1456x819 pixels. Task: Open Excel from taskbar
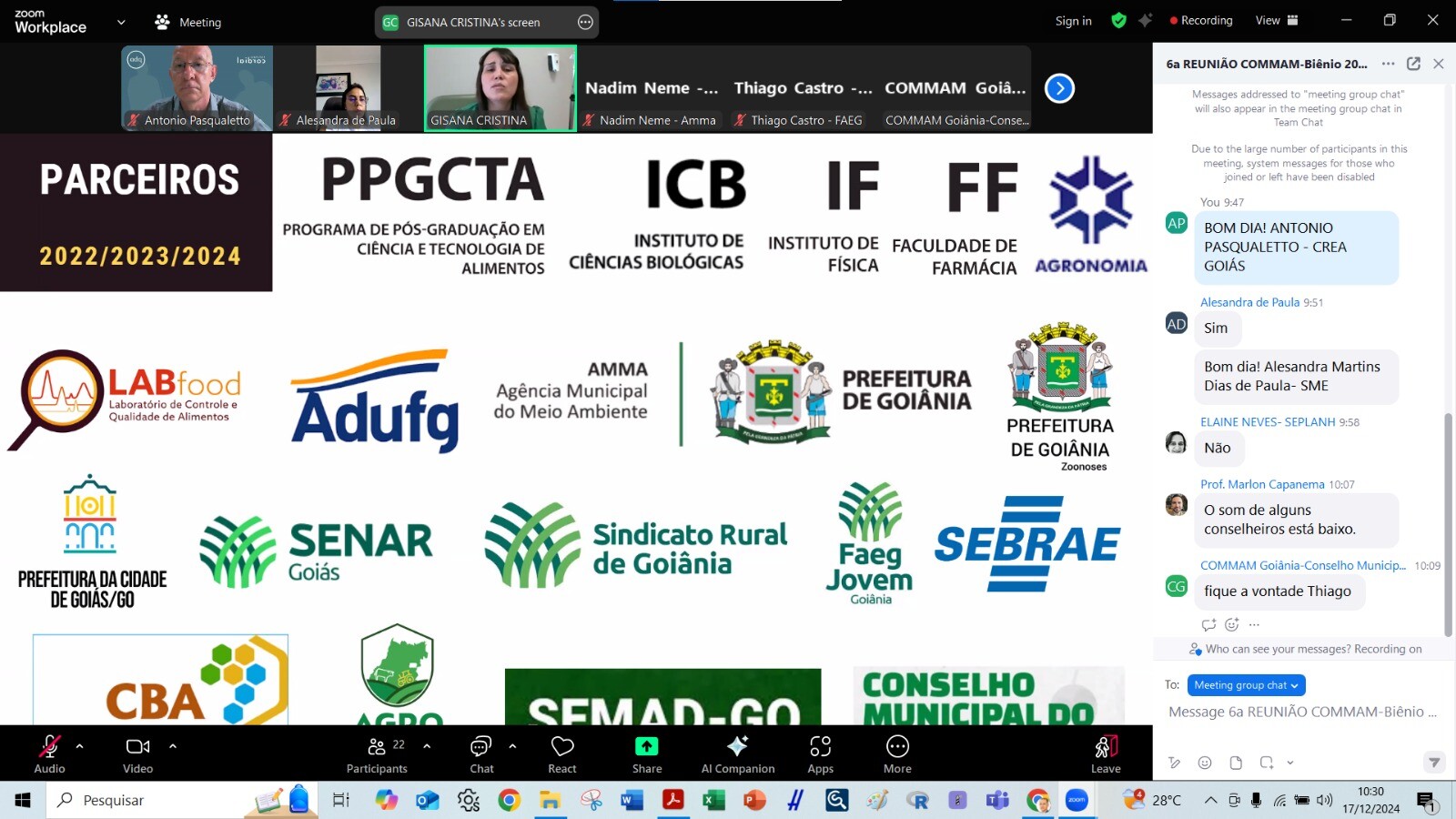[713, 800]
